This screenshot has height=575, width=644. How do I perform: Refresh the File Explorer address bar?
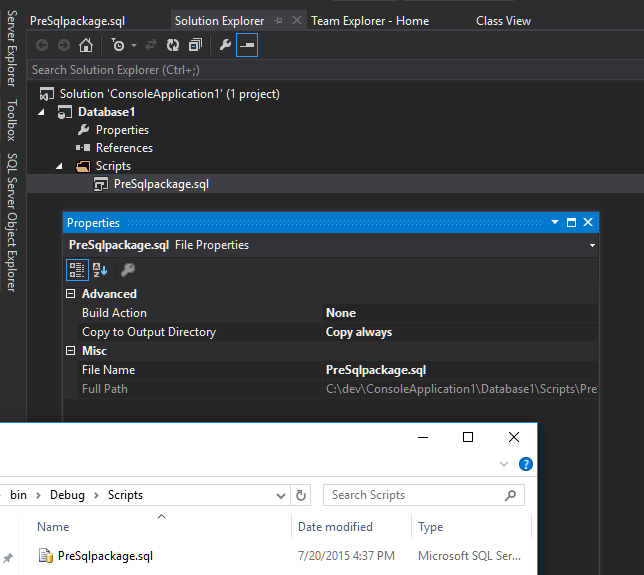pyautogui.click(x=301, y=495)
